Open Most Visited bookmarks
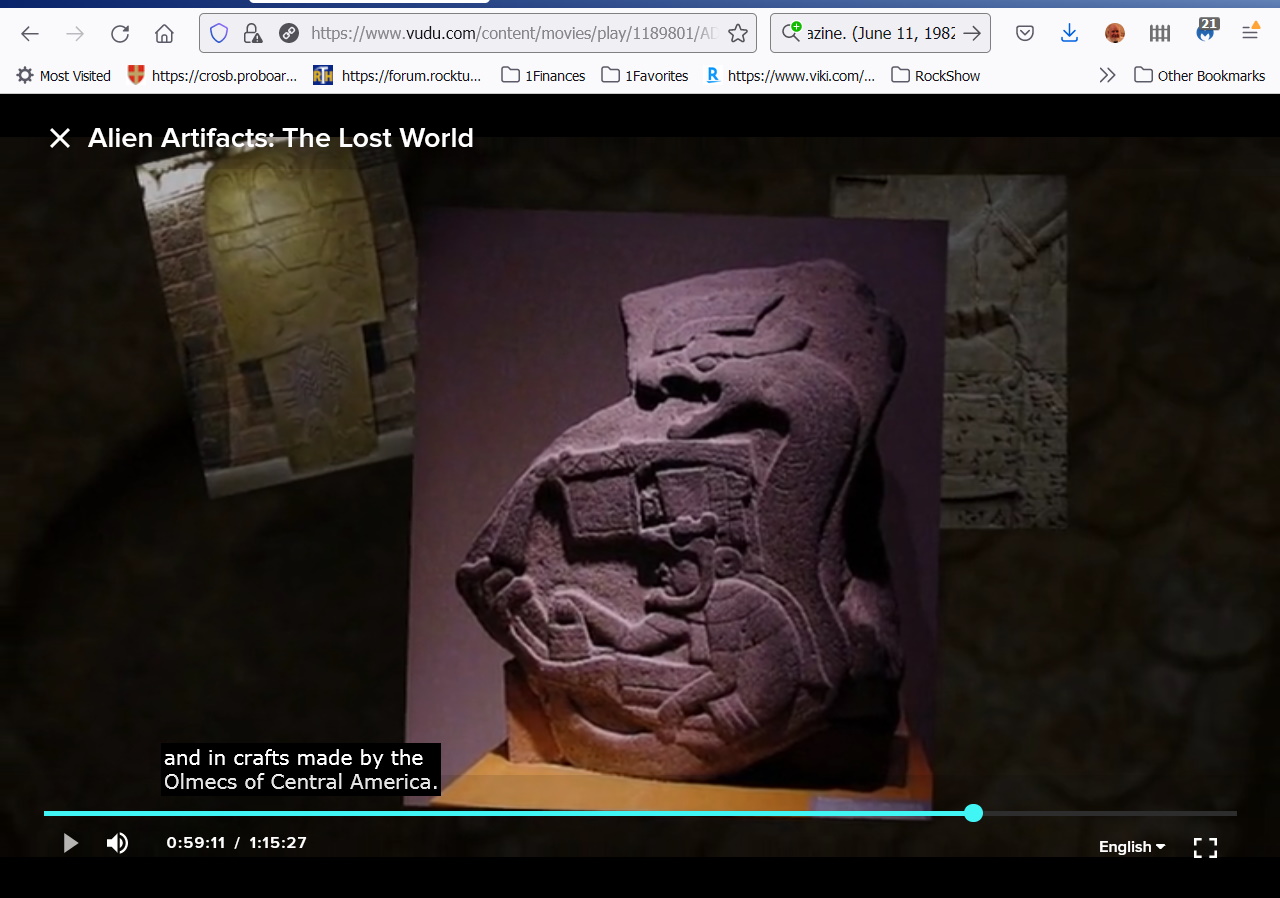1280x898 pixels. coord(64,75)
